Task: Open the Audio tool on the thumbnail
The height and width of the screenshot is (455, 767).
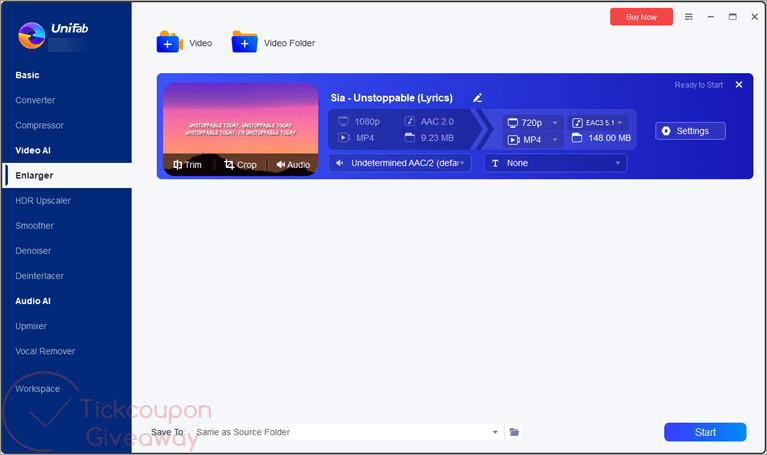Action: tap(293, 165)
